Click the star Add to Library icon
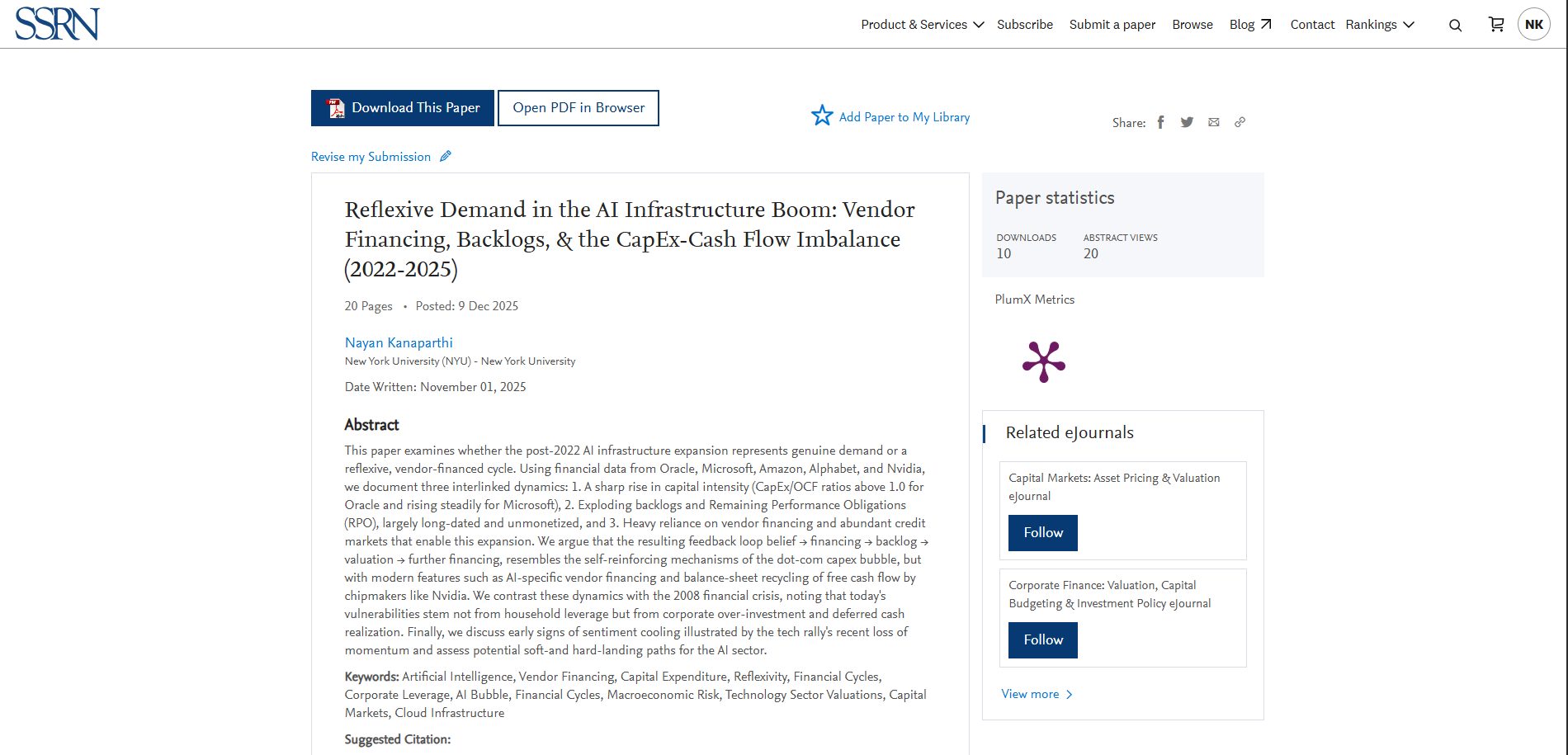 tap(822, 116)
